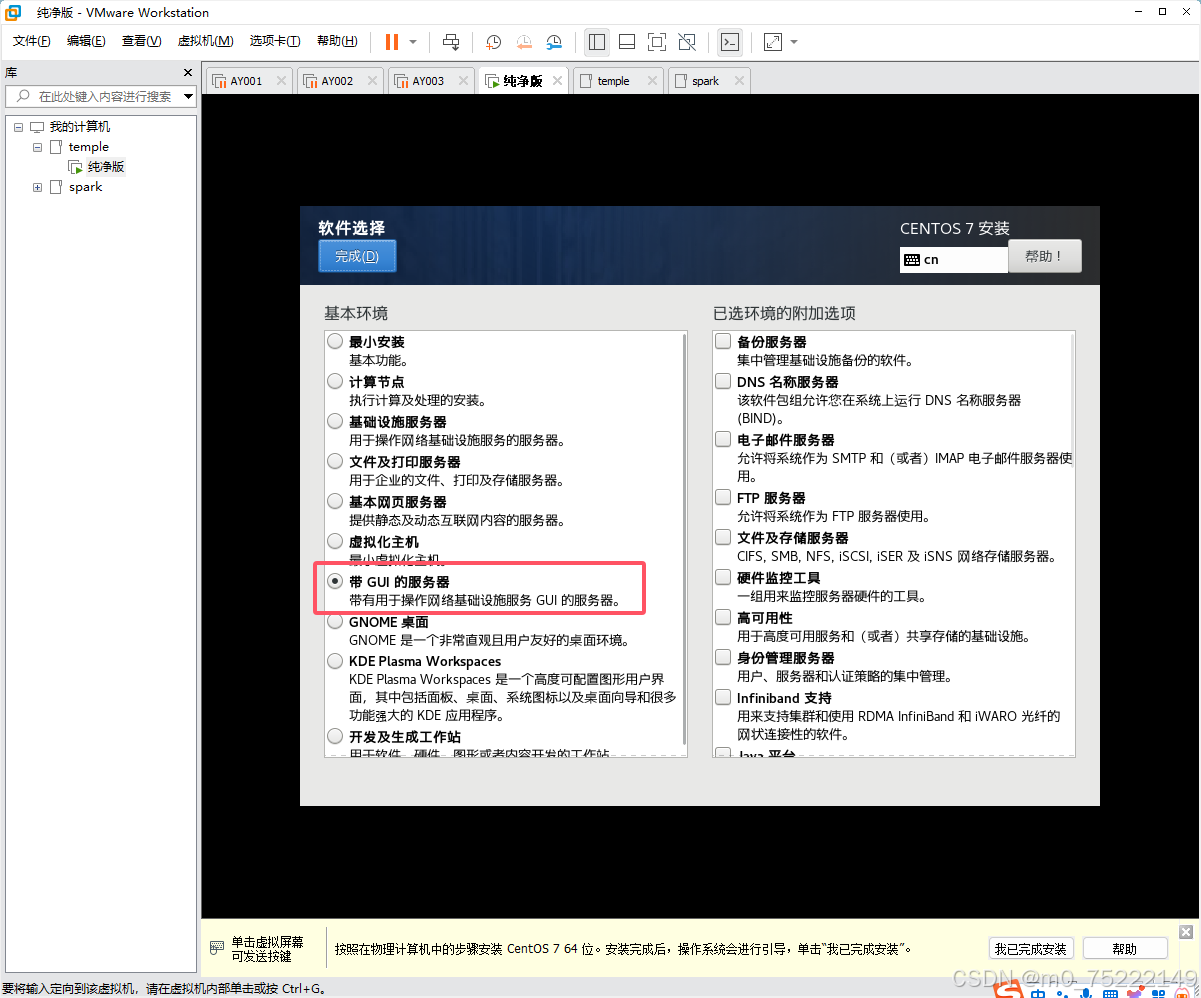Click the keyboard icon beside cn layout
1201x998 pixels.
point(910,259)
